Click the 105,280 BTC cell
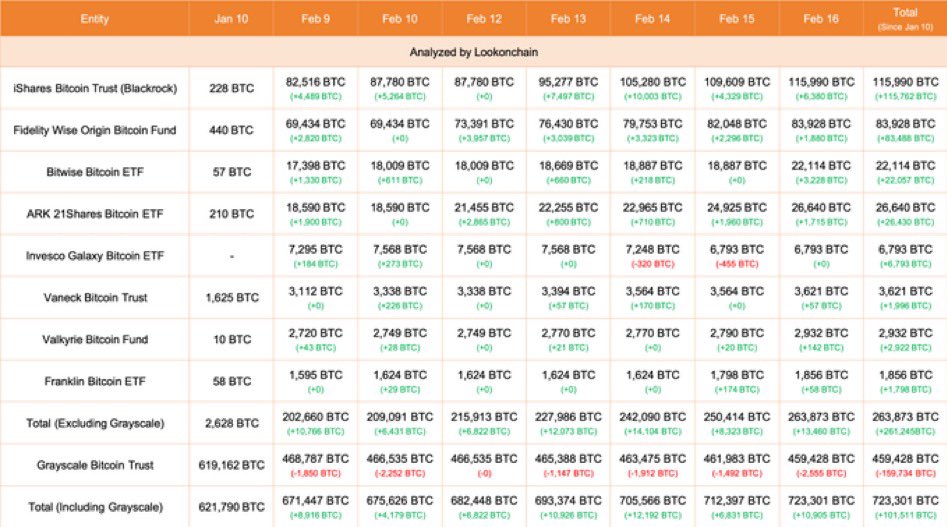 pos(652,88)
